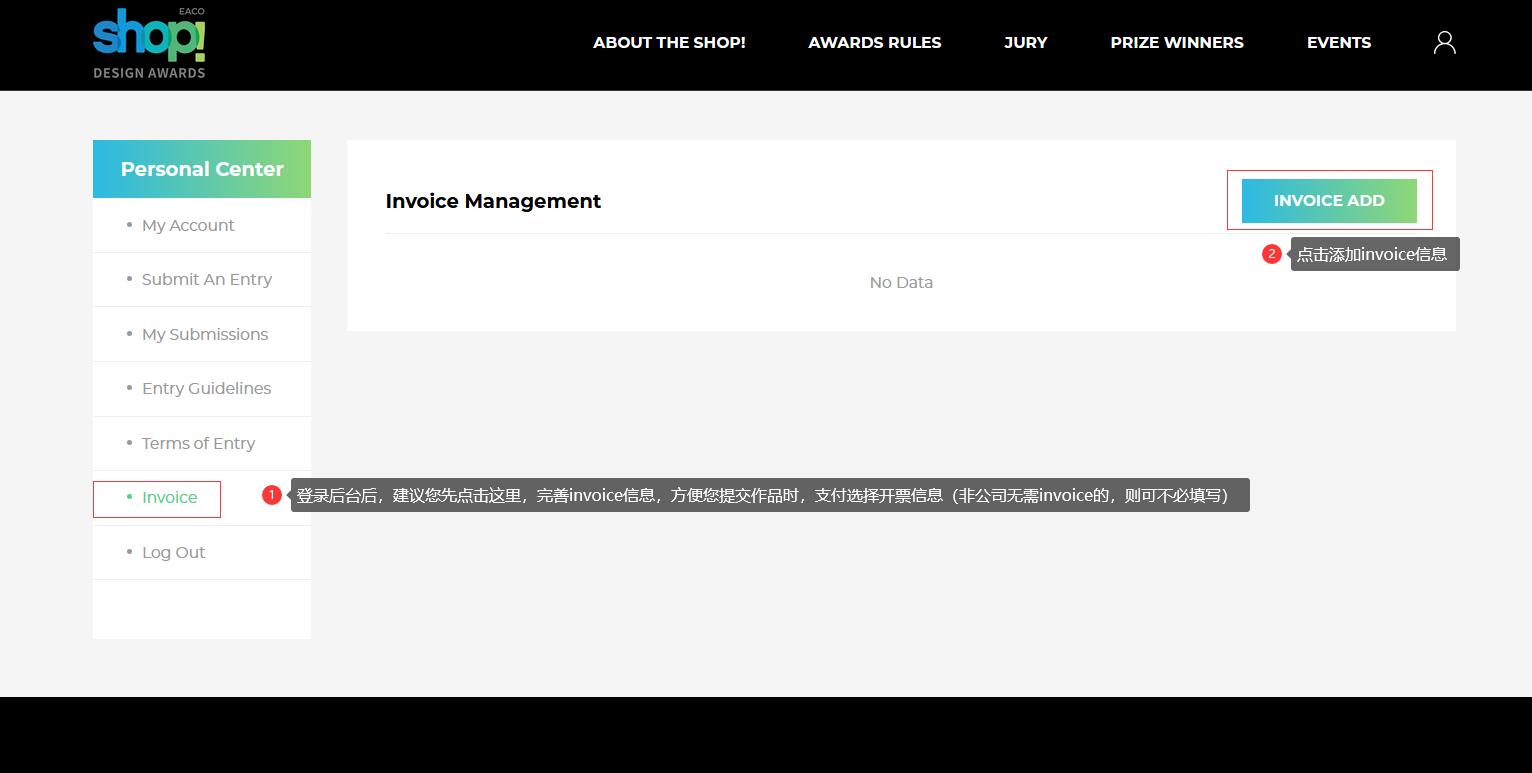Image resolution: width=1532 pixels, height=773 pixels.
Task: Click the Shop! Design Awards logo
Action: click(149, 44)
